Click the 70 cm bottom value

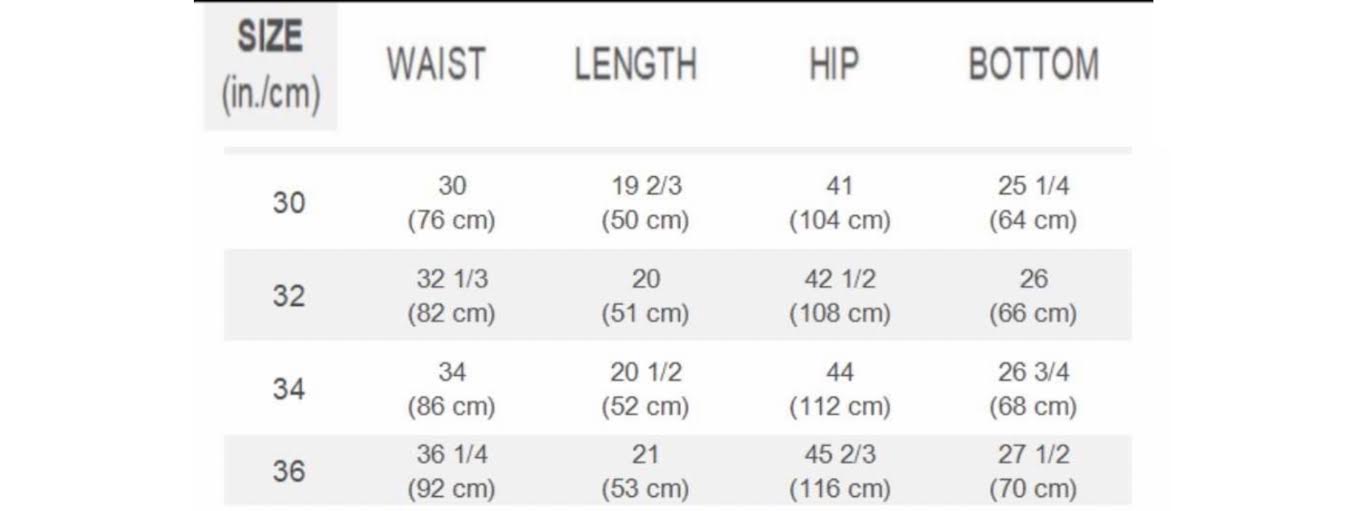tap(1033, 489)
